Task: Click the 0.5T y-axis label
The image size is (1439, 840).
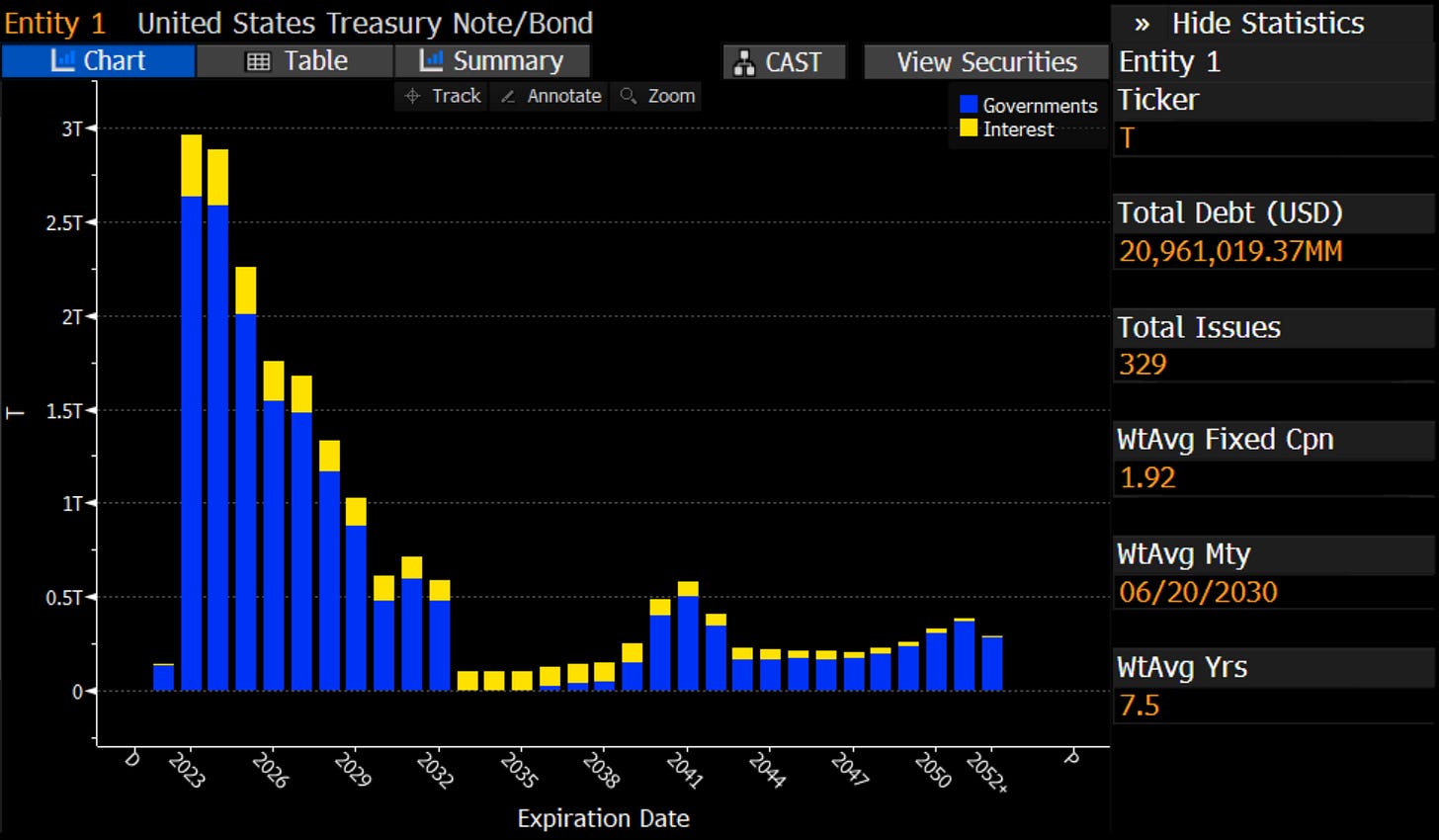Action: [x=64, y=598]
